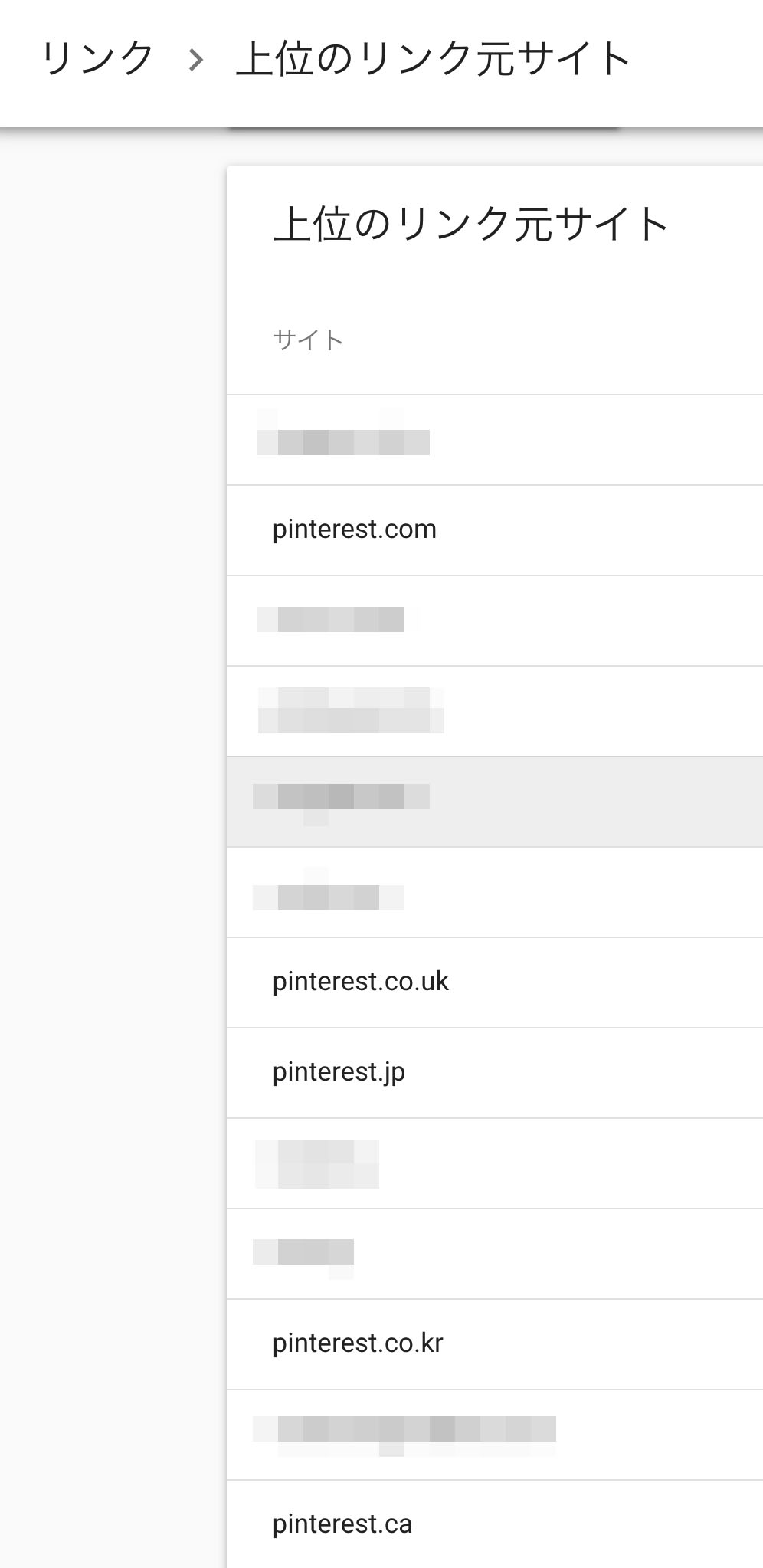Screen dimensions: 763x1568
Task: Open long blurred row above pinterest.ca
Action: [404, 1433]
